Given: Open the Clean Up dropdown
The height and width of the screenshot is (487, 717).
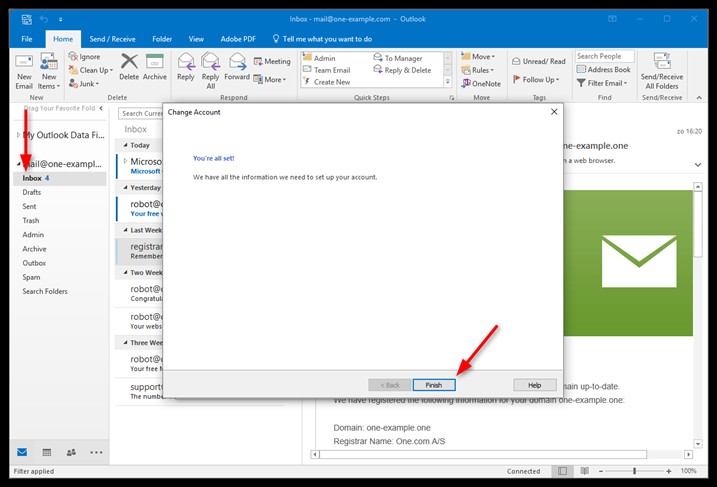Looking at the screenshot, I should (x=91, y=70).
